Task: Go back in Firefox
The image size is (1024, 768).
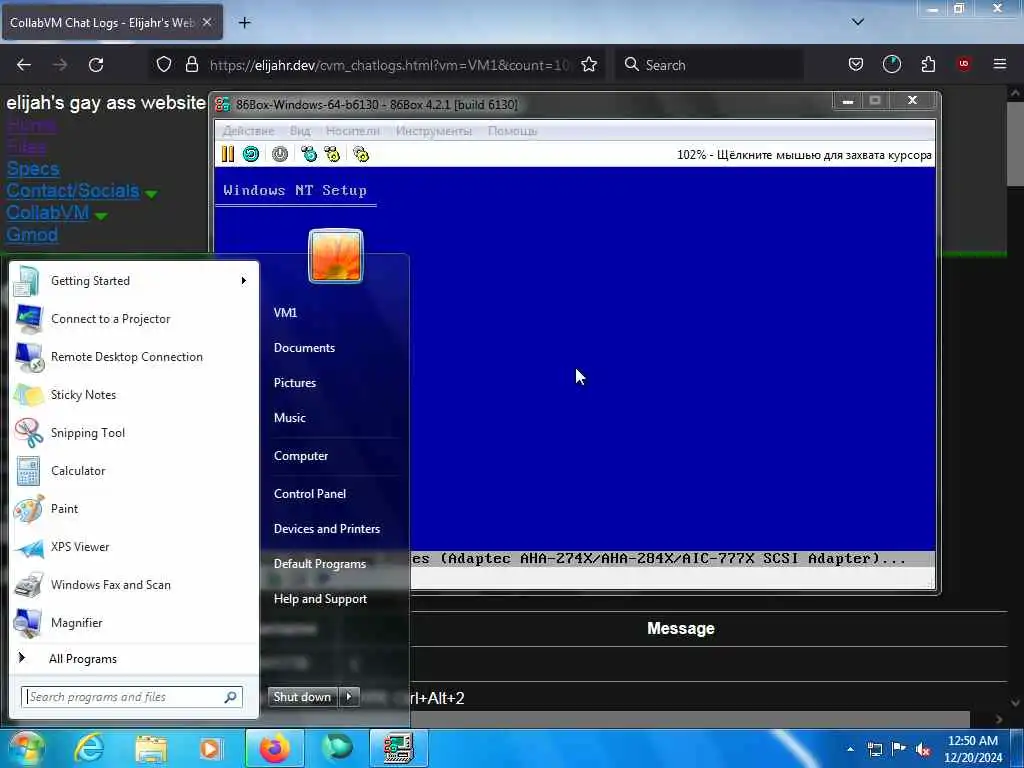Action: pyautogui.click(x=24, y=65)
